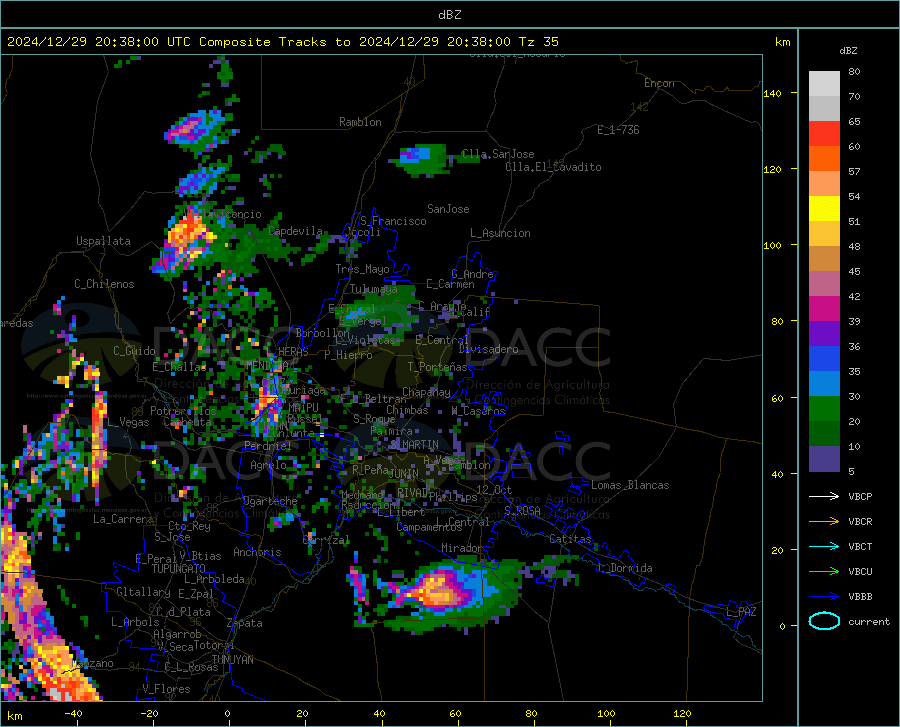Click the red 65 dBZ legend swatch
The width and height of the screenshot is (900, 727).
[824, 134]
